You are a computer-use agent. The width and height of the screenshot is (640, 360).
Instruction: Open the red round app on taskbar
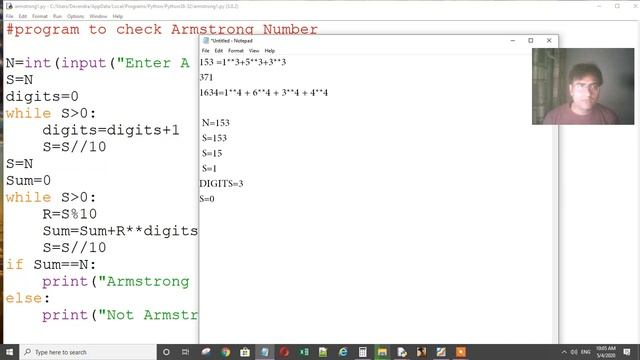coord(284,352)
